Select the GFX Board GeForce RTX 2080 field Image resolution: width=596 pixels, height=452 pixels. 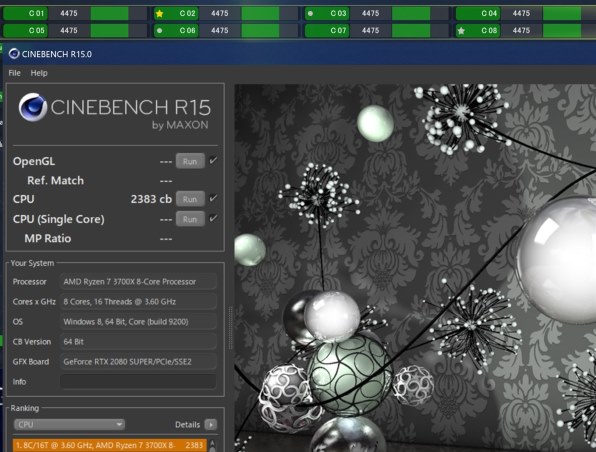[x=138, y=362]
